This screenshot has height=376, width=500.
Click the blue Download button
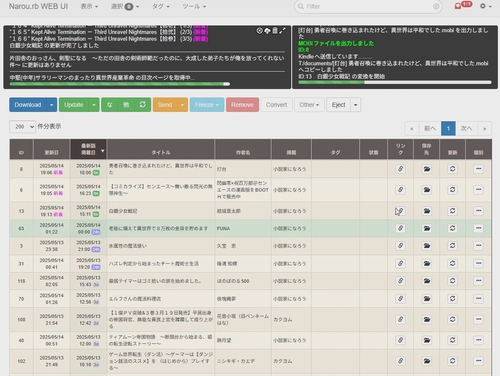(28, 105)
